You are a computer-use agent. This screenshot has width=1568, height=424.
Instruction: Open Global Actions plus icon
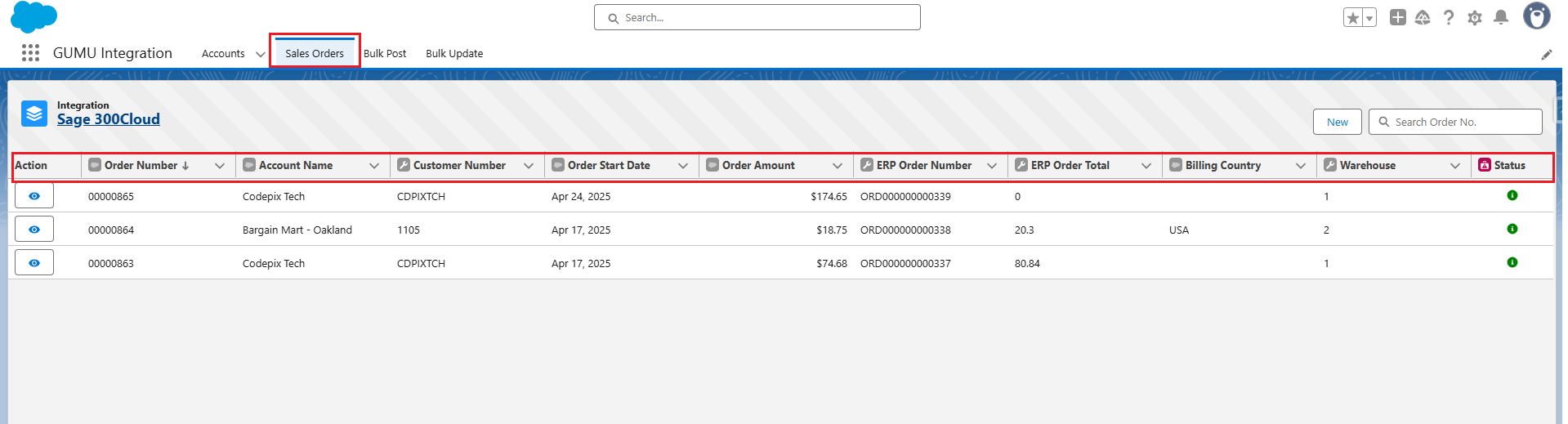click(x=1398, y=17)
